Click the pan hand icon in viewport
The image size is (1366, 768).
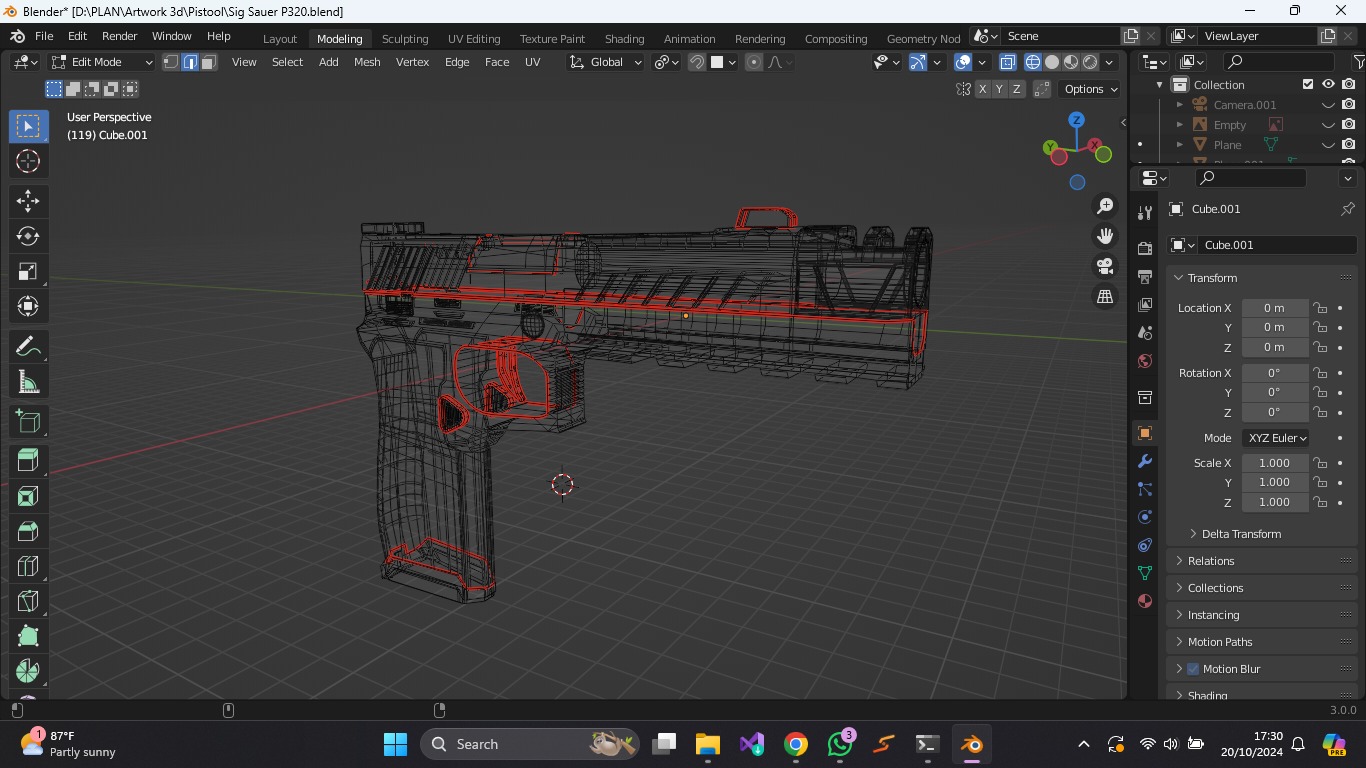[1105, 236]
